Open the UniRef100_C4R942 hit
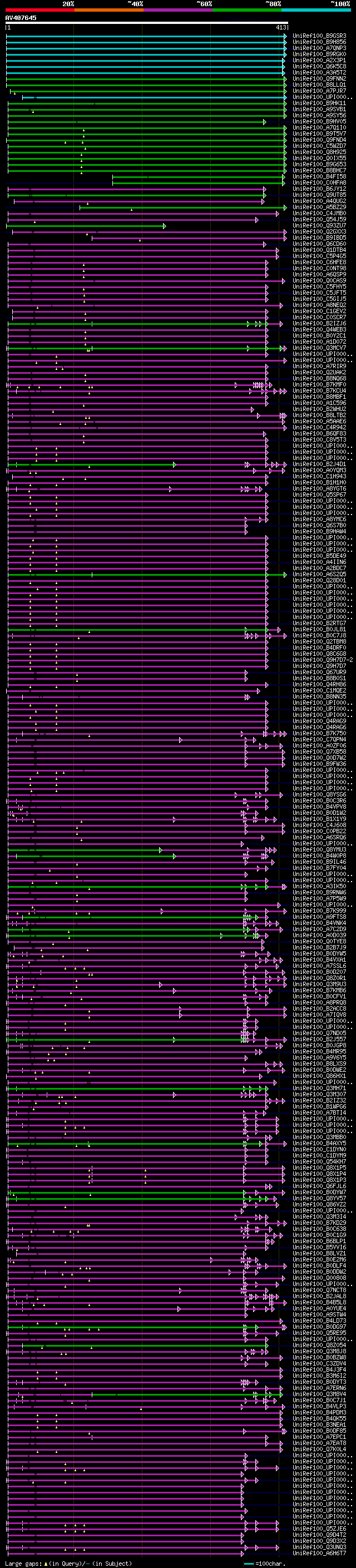356x1568 pixels. click(x=319, y=427)
